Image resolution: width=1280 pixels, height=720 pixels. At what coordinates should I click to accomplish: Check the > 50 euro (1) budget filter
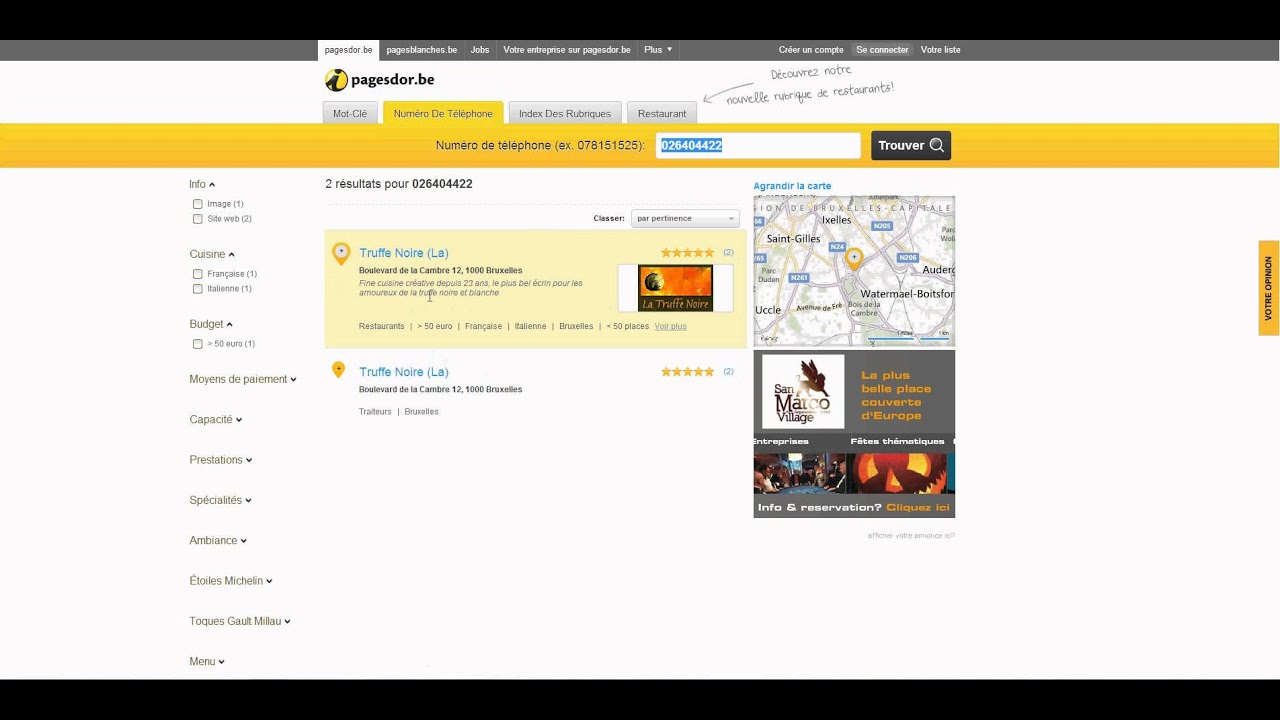[x=198, y=344]
